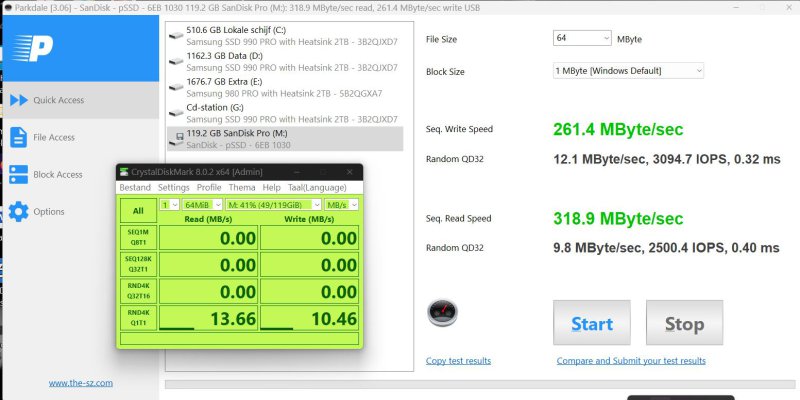Run SEQ1M Q8T1 test

pyautogui.click(x=138, y=237)
